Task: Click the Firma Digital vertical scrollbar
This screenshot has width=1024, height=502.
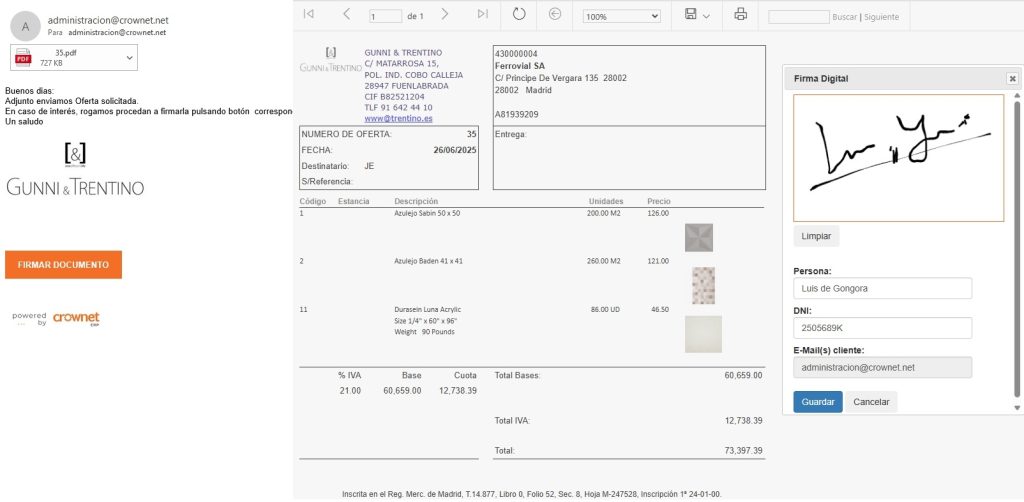Action: point(1016,248)
